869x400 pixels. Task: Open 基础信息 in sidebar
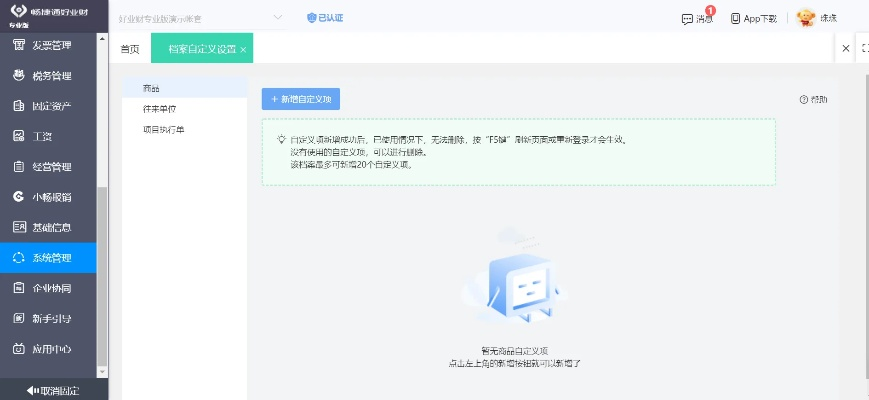(50, 227)
